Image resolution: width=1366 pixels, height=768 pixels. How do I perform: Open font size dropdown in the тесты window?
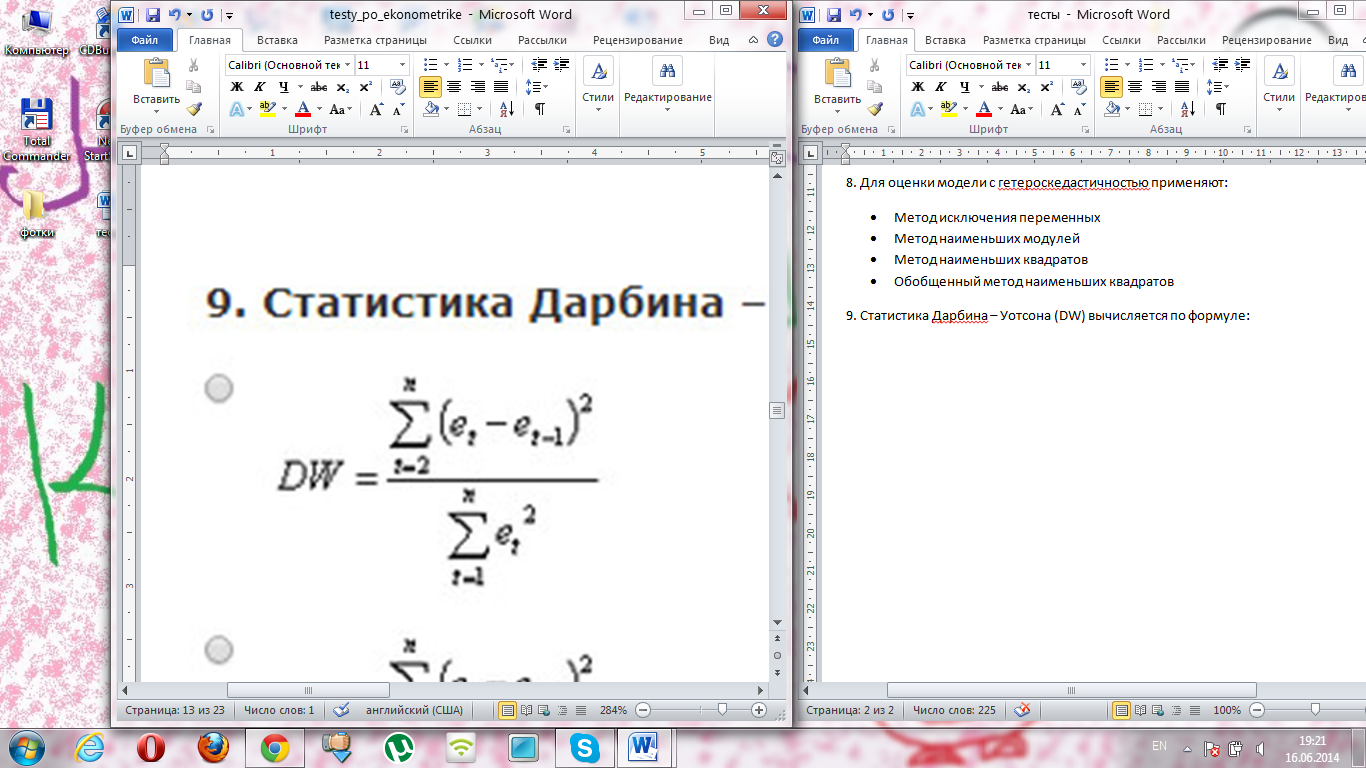click(1083, 65)
